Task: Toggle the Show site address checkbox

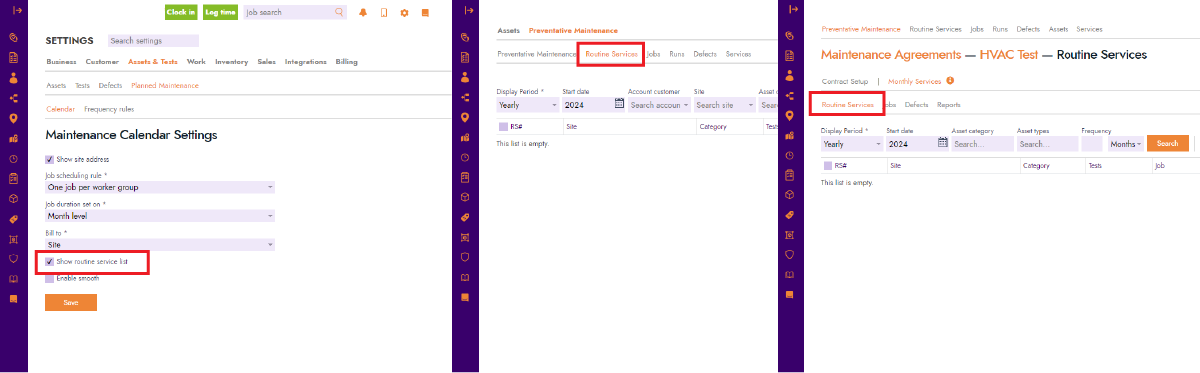Action: 50,159
